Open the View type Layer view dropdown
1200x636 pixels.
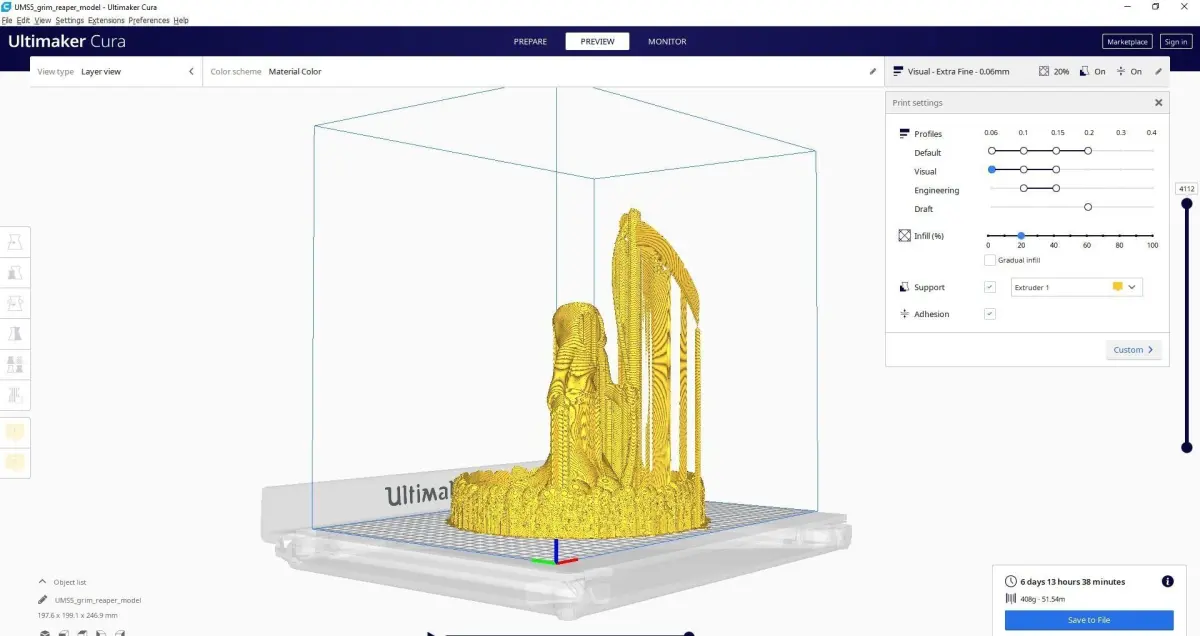point(116,72)
